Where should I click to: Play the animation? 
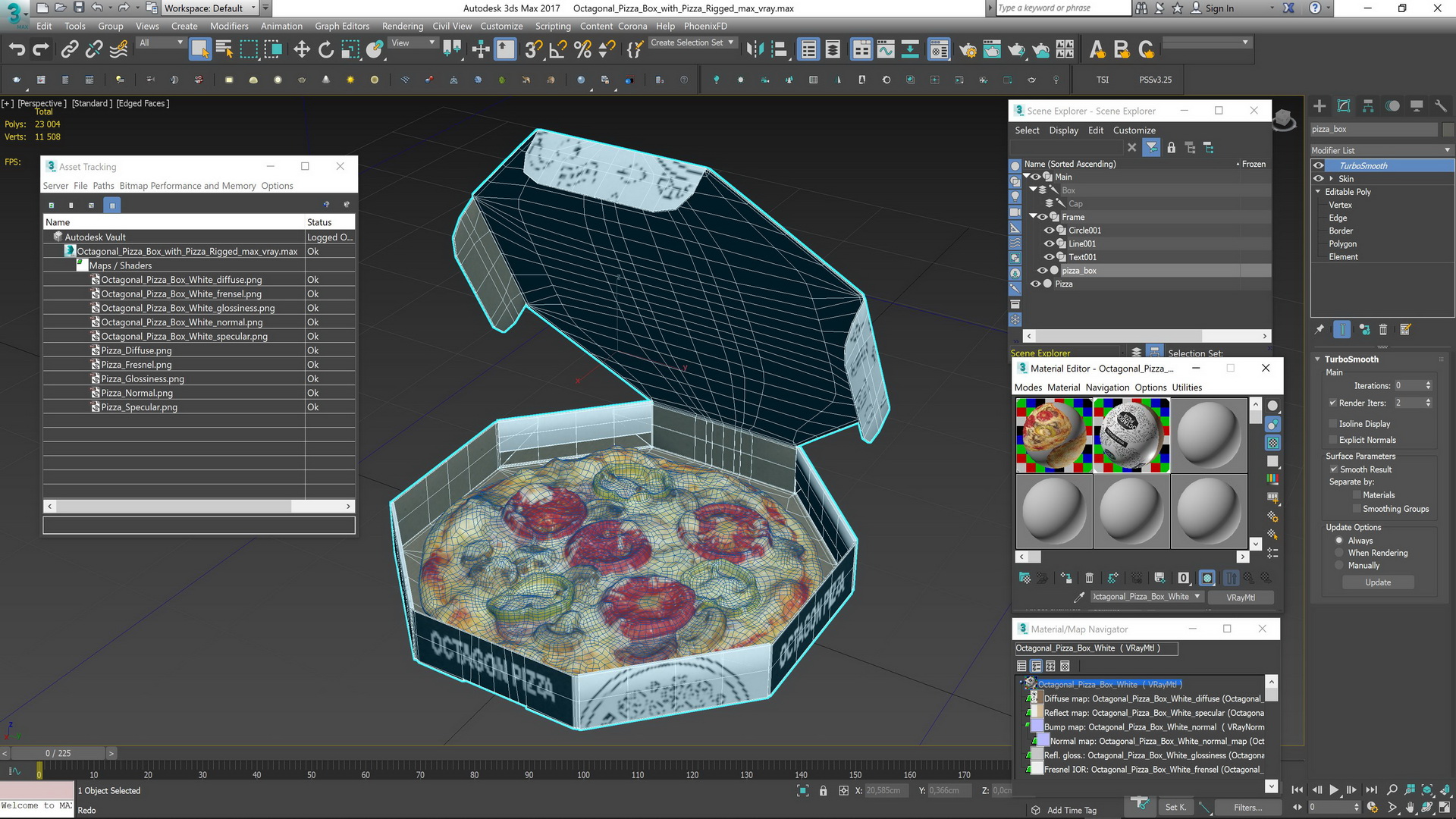point(1334,790)
